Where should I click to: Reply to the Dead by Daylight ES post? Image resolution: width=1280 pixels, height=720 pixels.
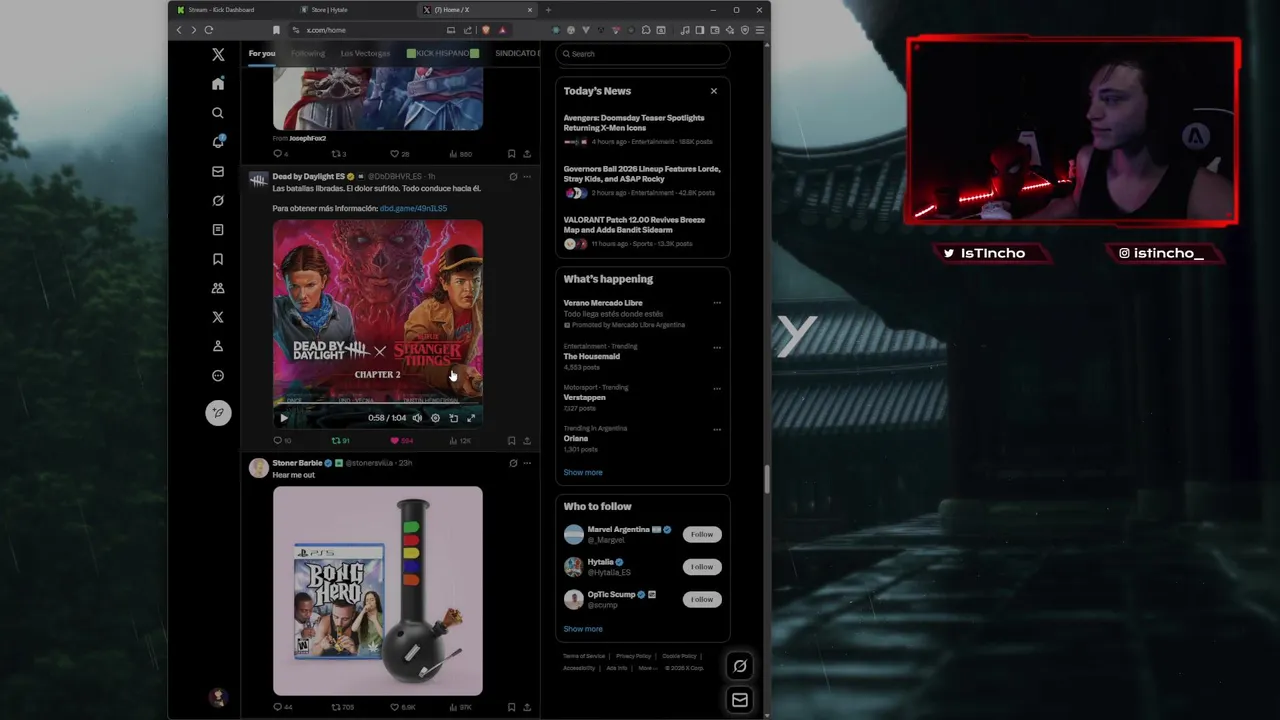click(282, 440)
